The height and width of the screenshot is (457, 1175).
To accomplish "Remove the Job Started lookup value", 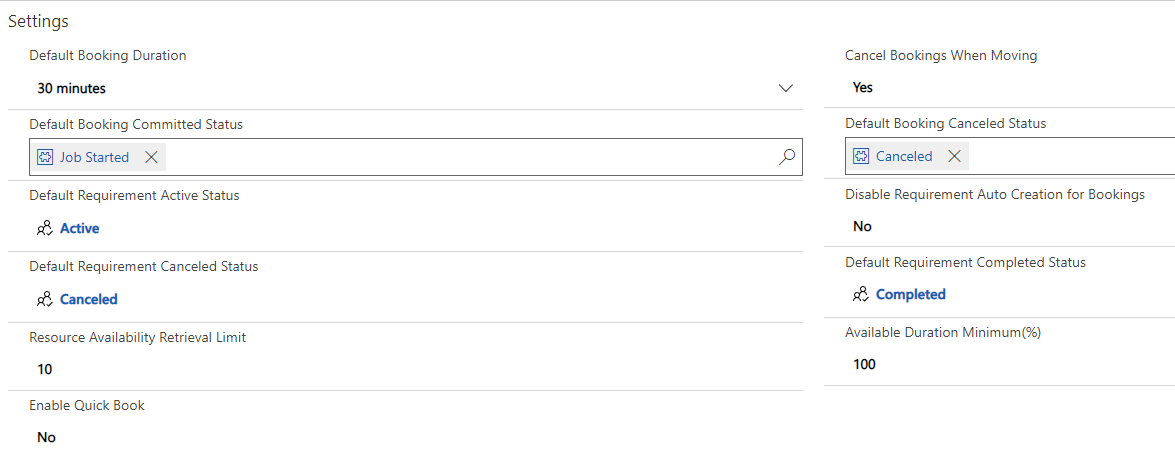I will point(151,157).
